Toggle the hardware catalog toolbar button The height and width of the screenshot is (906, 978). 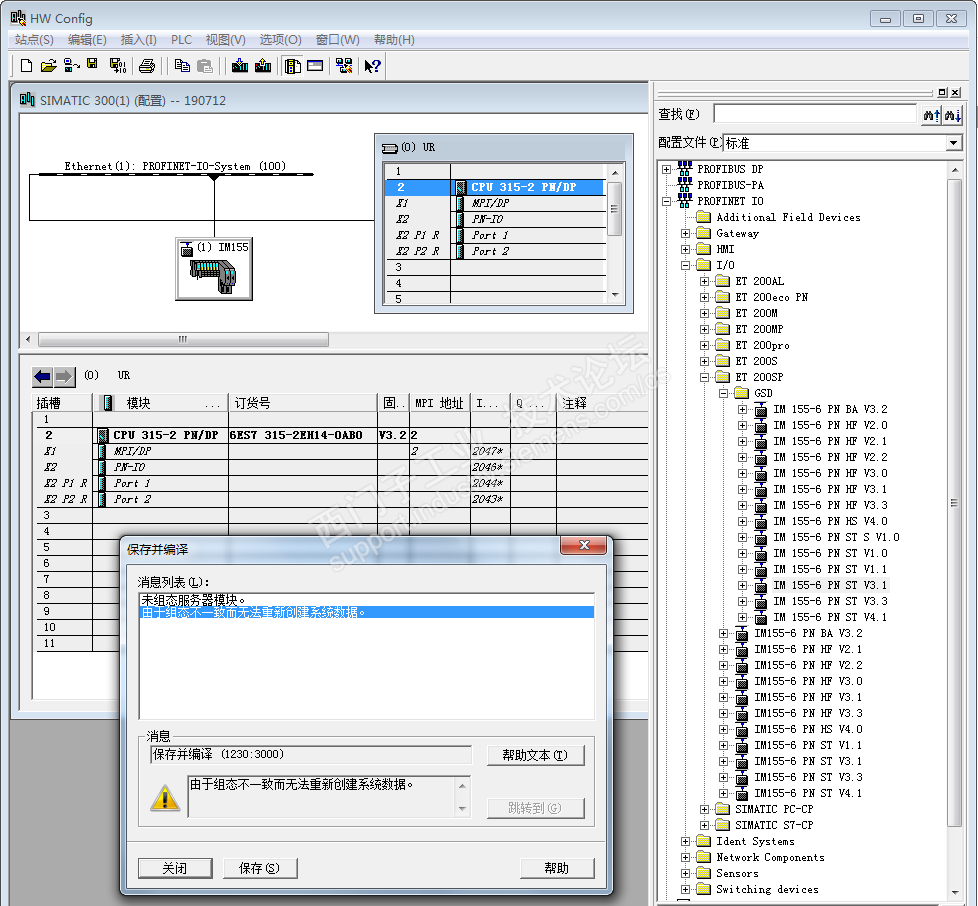point(293,66)
